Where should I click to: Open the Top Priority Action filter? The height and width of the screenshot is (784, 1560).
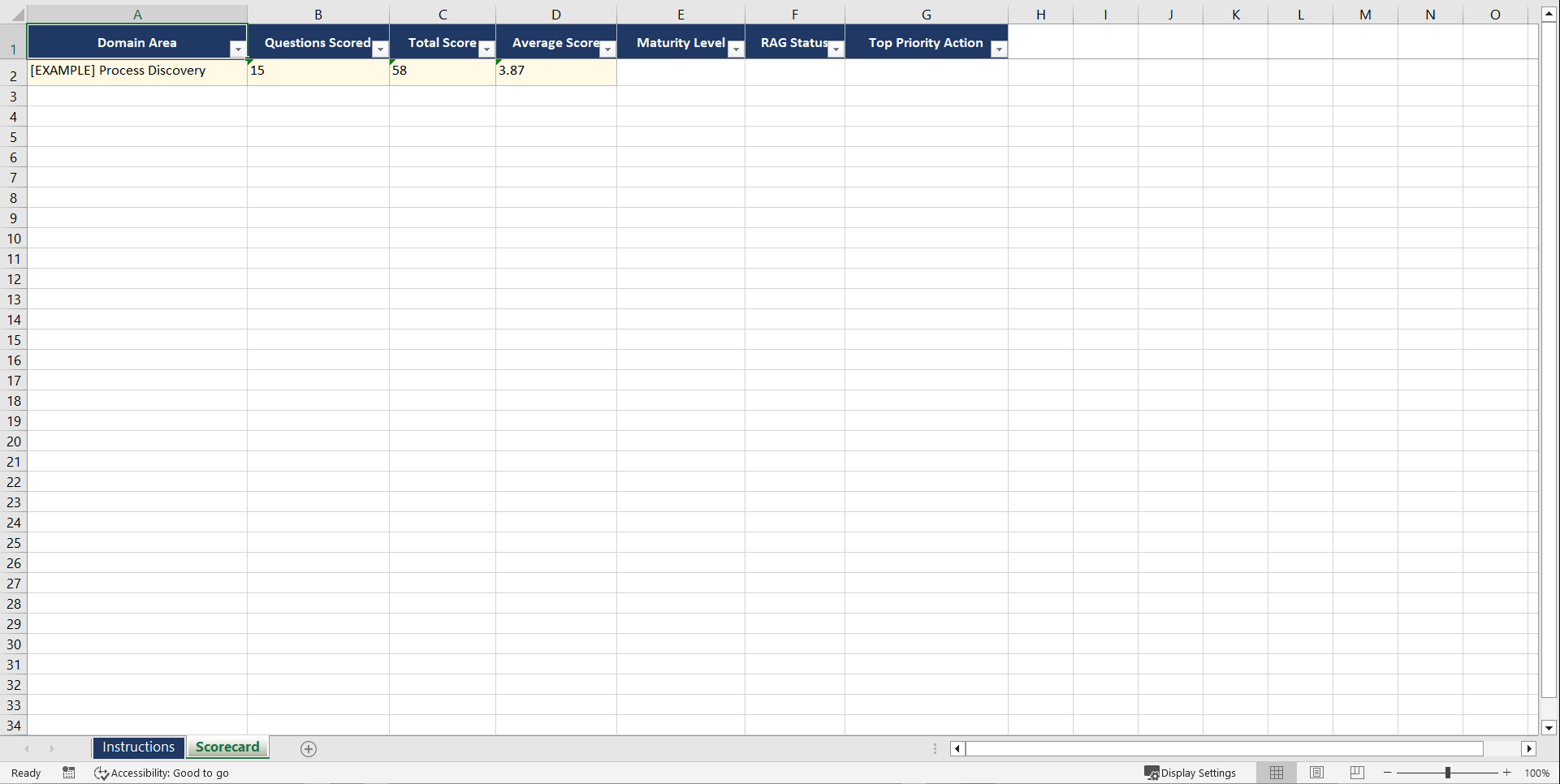click(x=998, y=50)
